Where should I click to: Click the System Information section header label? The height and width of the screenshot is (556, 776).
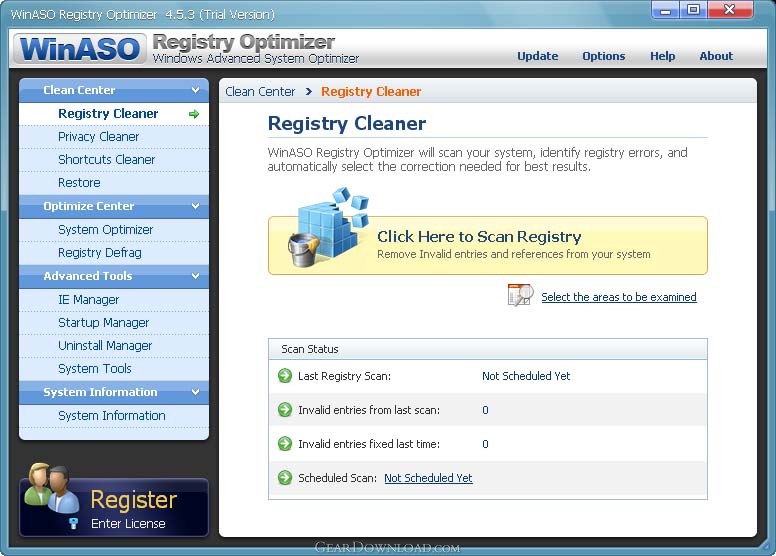100,392
